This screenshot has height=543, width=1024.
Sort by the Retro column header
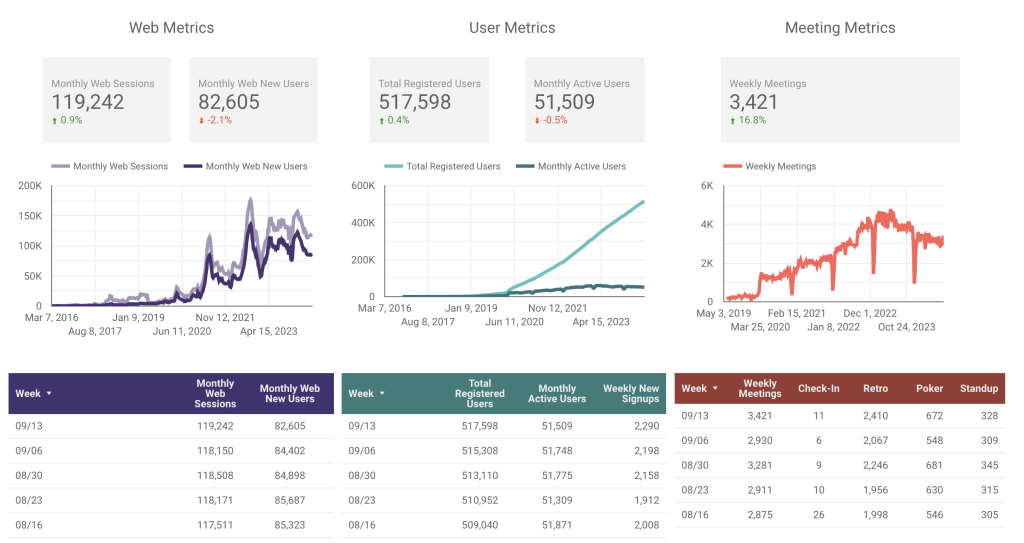(876, 389)
